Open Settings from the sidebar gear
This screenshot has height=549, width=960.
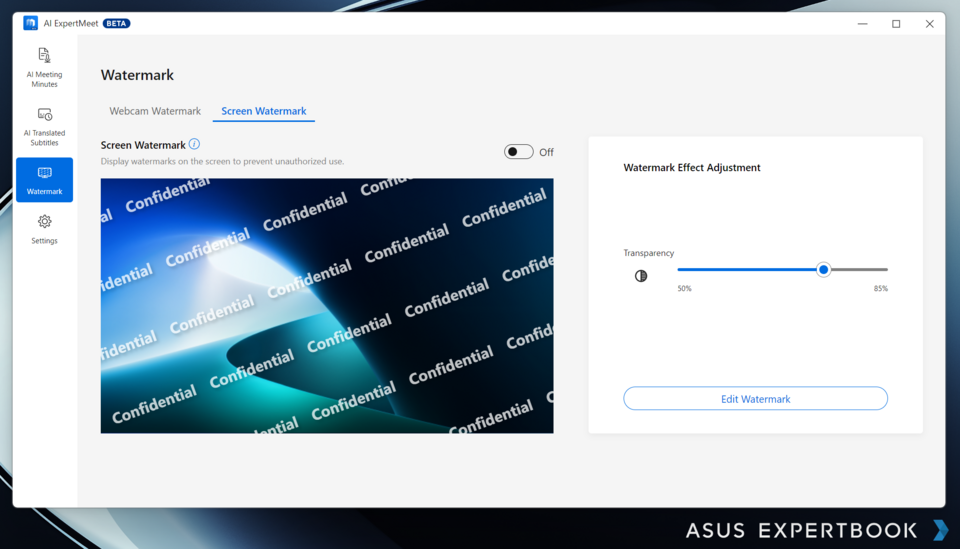click(44, 229)
